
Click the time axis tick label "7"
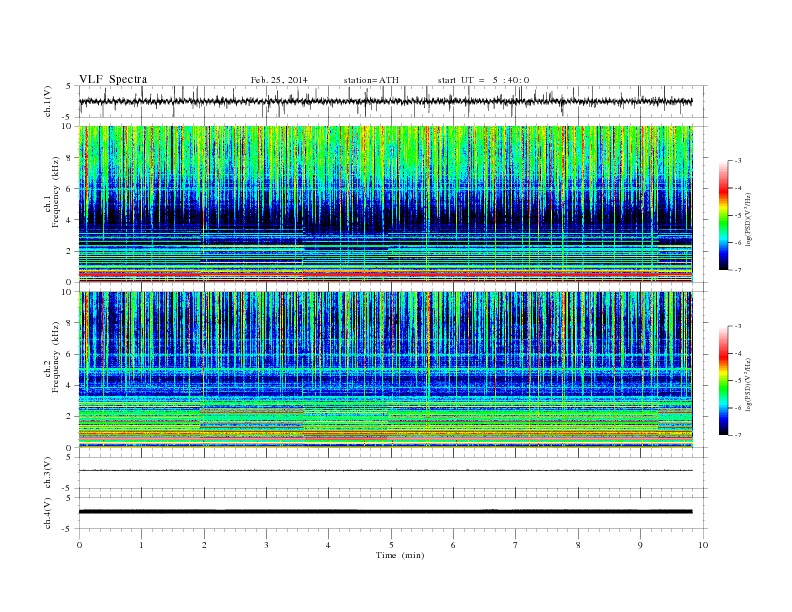point(516,545)
